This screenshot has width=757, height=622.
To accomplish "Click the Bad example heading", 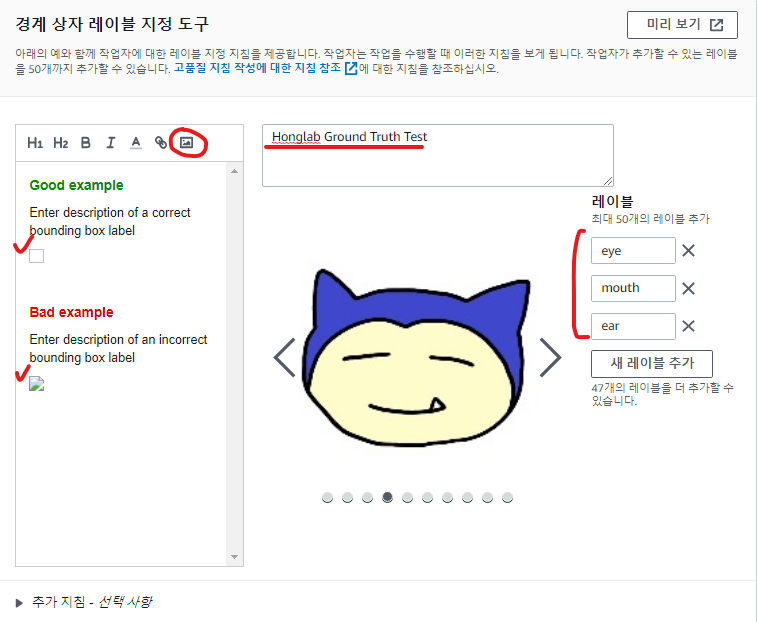I will [x=71, y=312].
